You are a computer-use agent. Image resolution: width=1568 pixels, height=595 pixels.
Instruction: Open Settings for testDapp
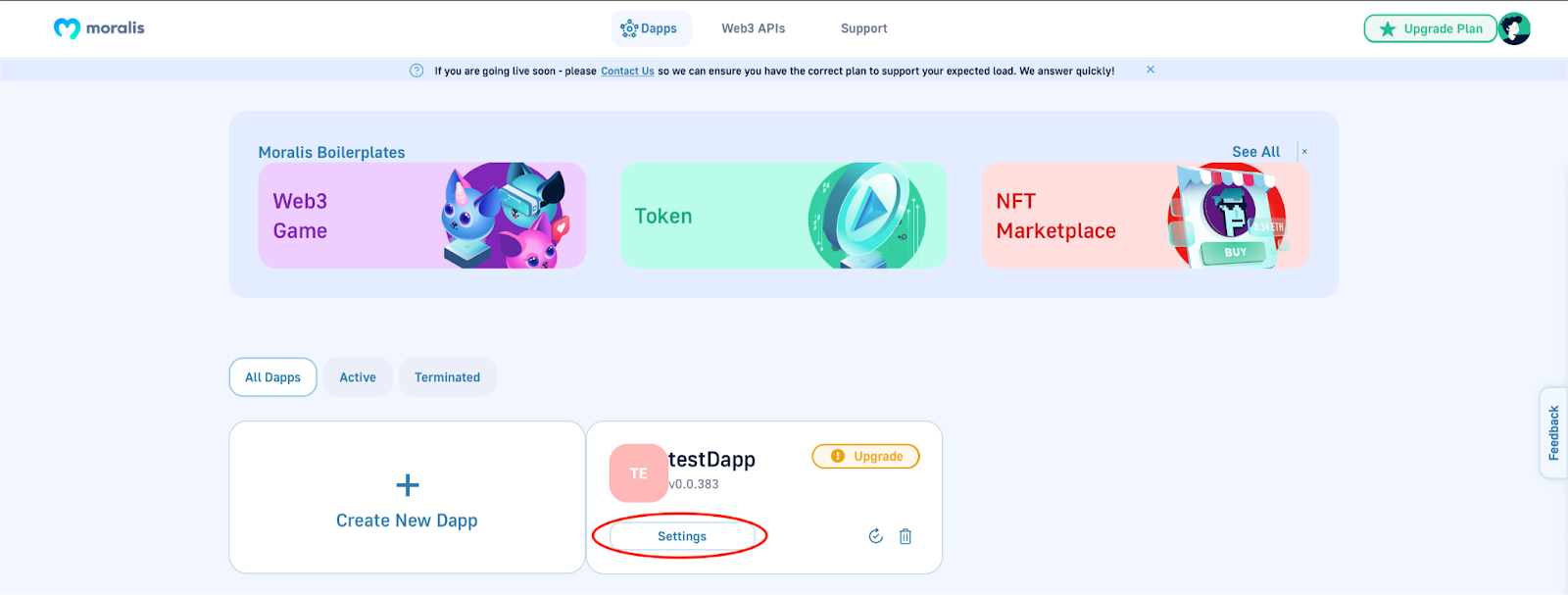[682, 536]
